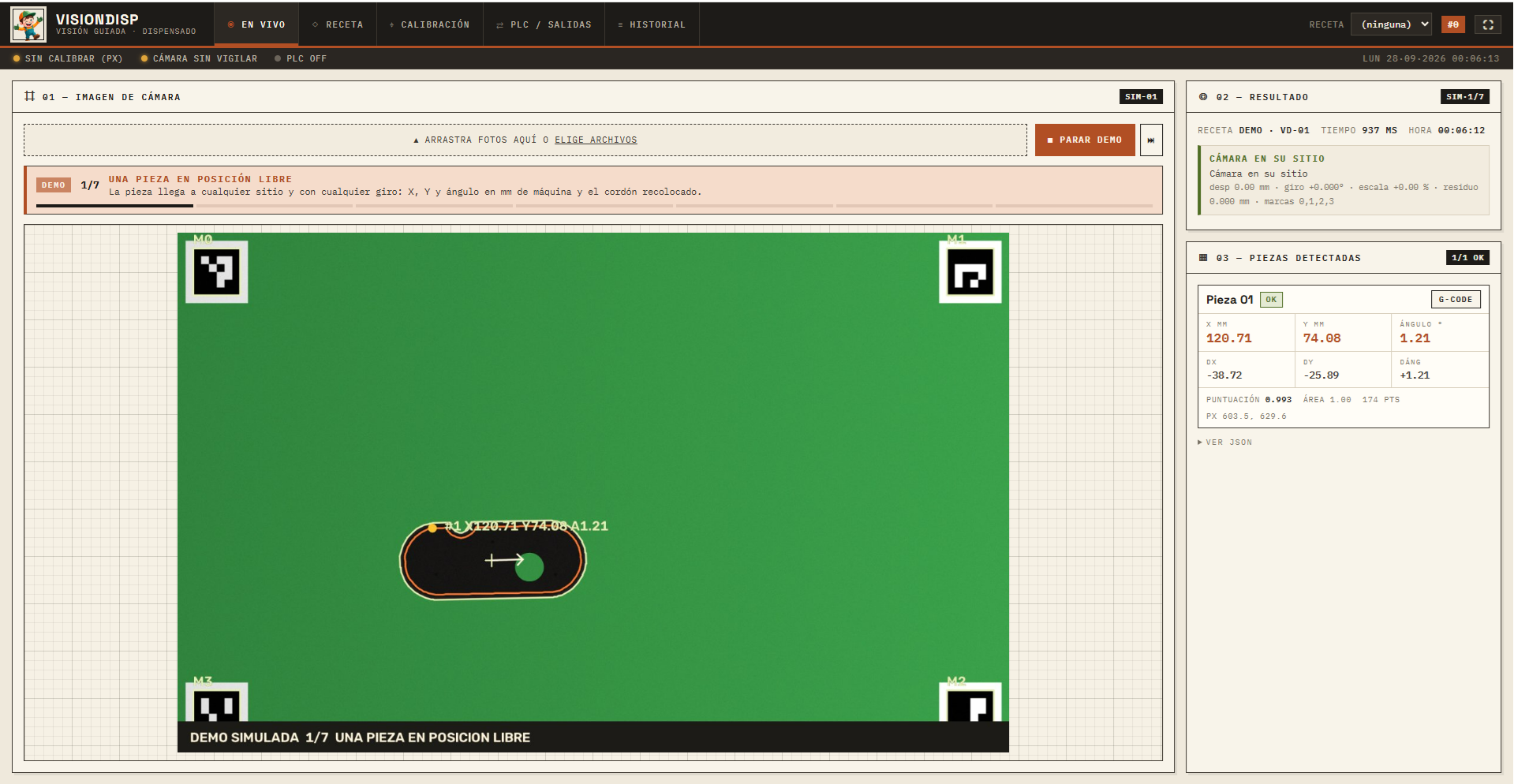Click the PUNTUACIÓN 0.993 readout

pos(1249,400)
